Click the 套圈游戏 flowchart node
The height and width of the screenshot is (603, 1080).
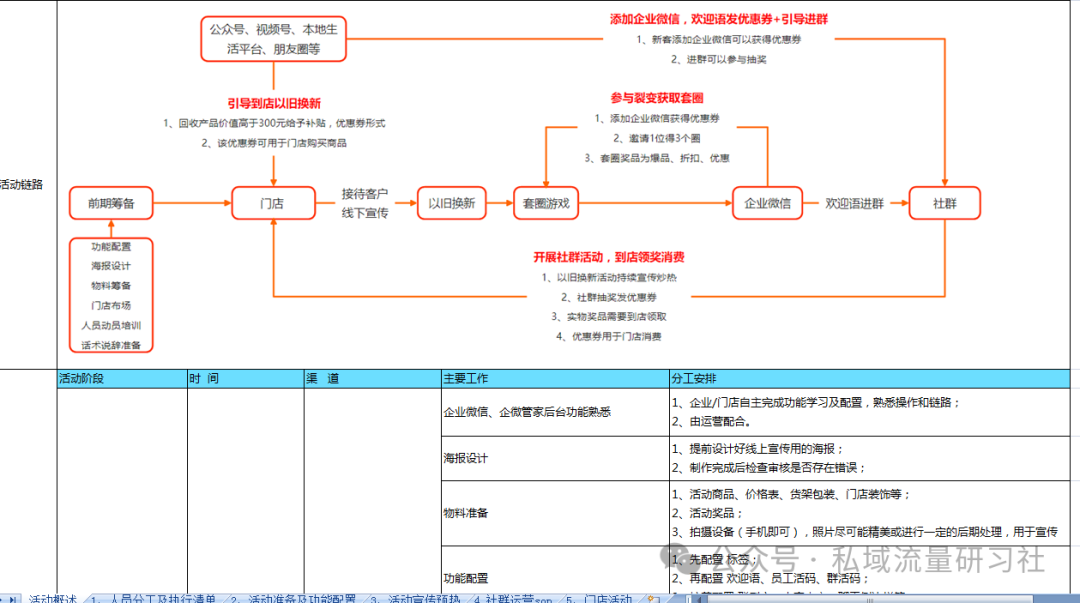pyautogui.click(x=546, y=203)
